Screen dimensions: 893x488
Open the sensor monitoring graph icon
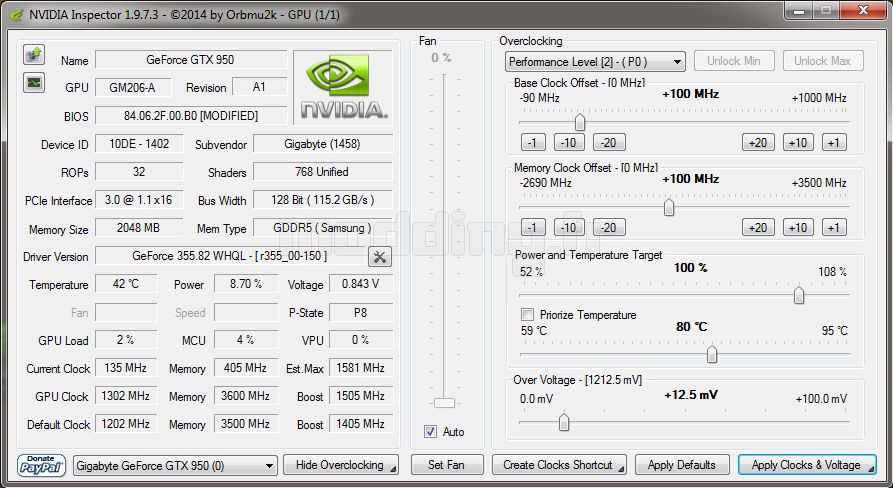tap(34, 83)
